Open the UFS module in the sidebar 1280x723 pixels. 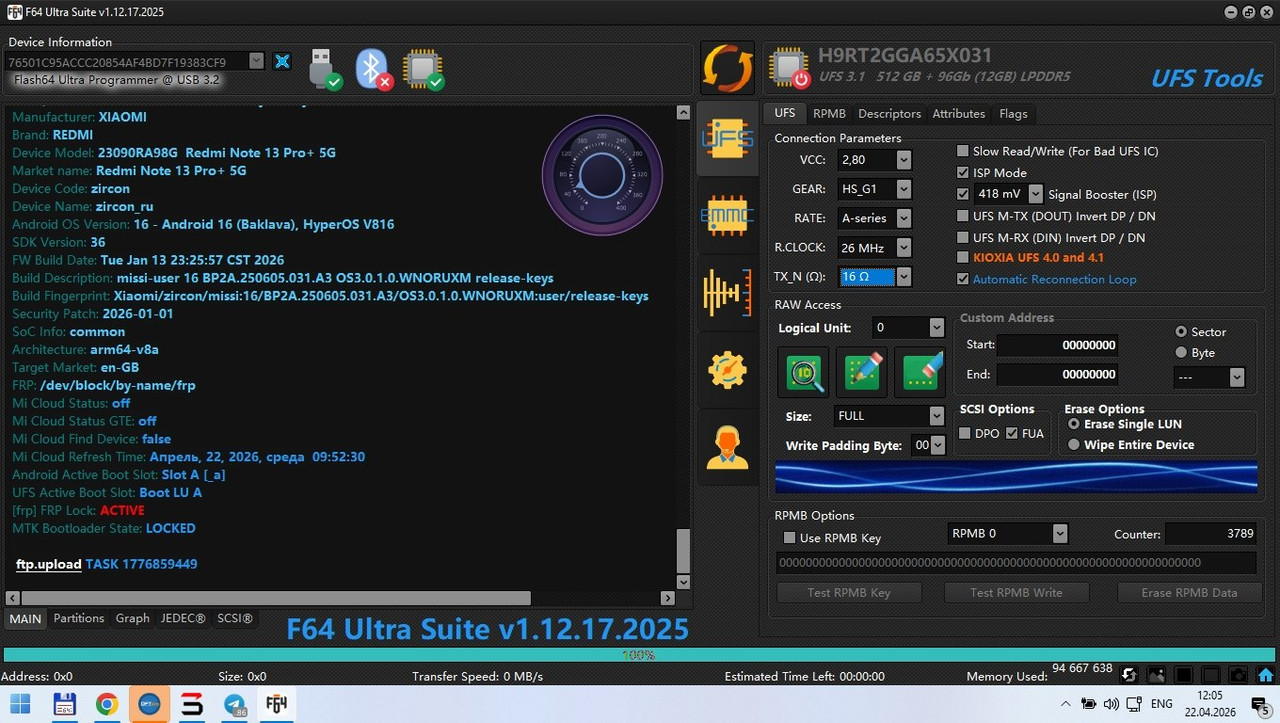click(727, 139)
